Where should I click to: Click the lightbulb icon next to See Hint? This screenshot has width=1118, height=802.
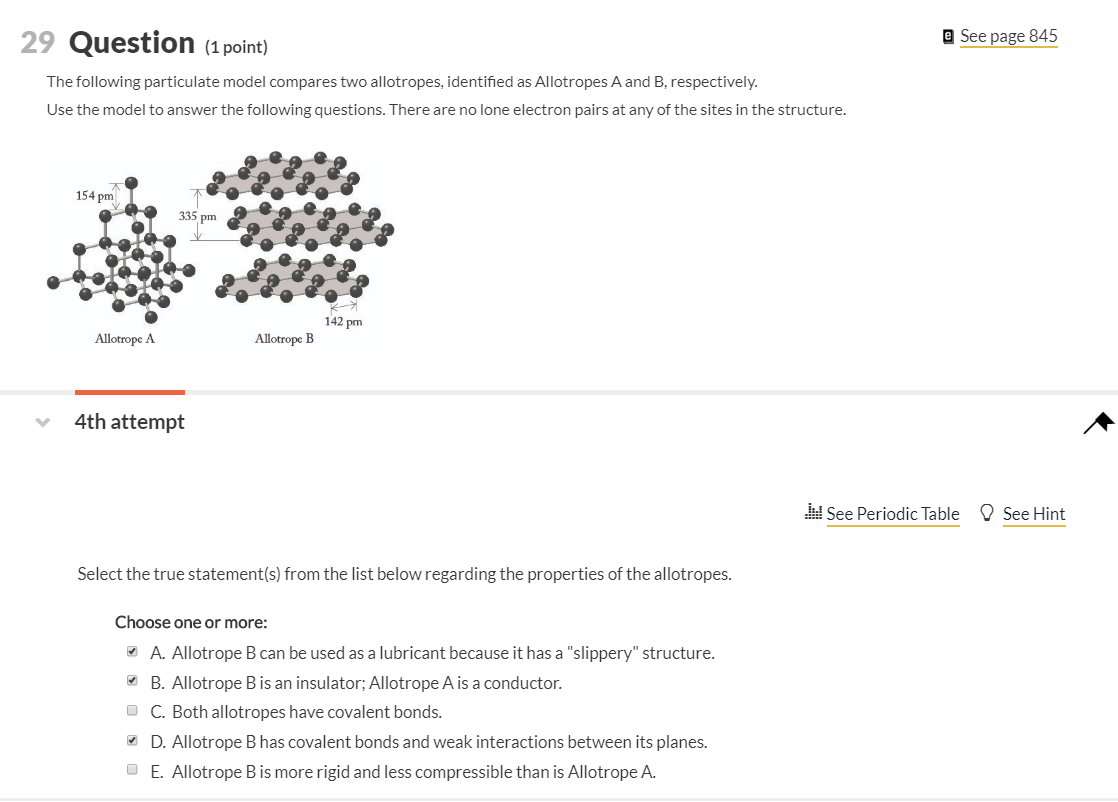click(x=987, y=512)
